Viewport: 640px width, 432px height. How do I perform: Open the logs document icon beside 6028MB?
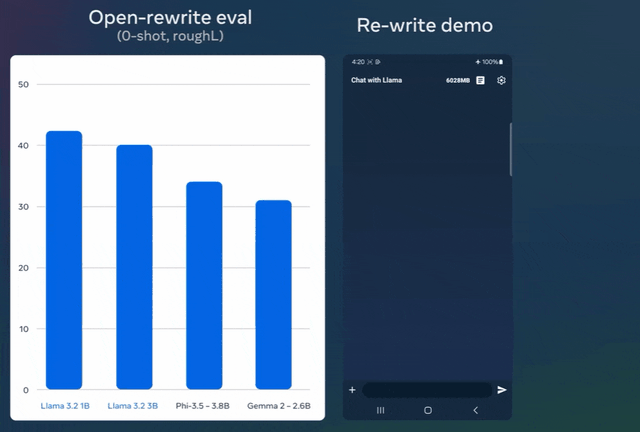(480, 80)
